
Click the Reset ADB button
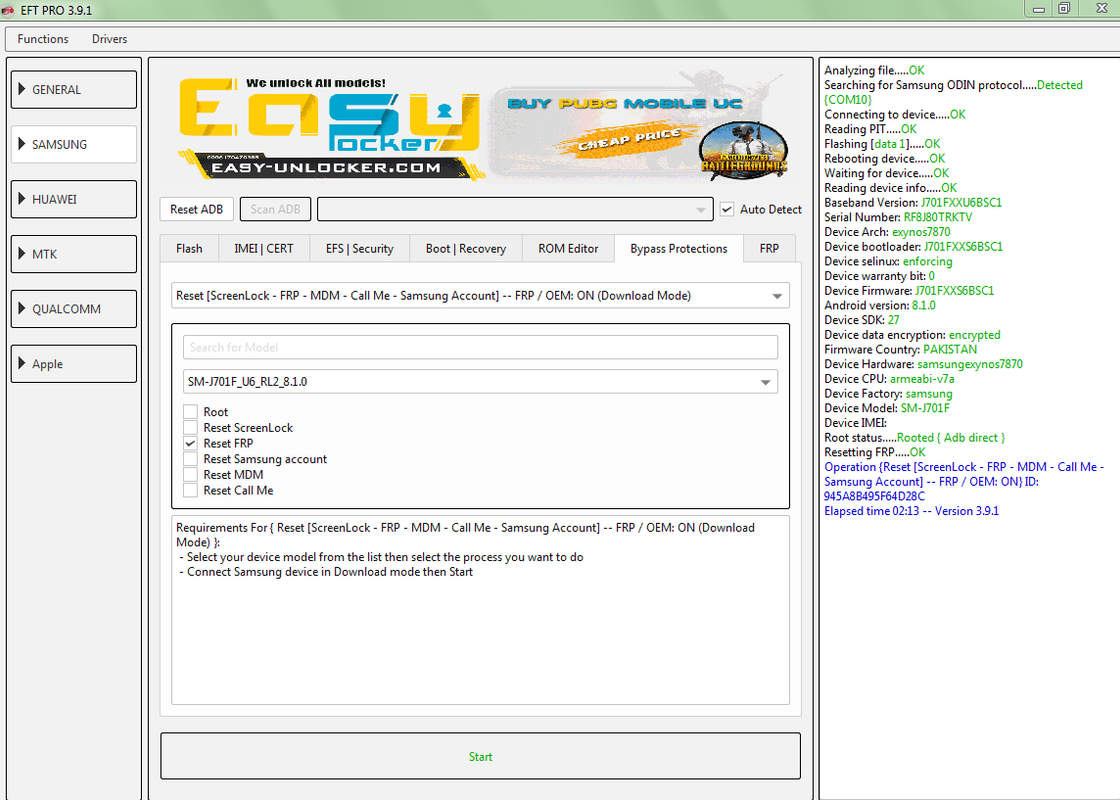(x=196, y=209)
